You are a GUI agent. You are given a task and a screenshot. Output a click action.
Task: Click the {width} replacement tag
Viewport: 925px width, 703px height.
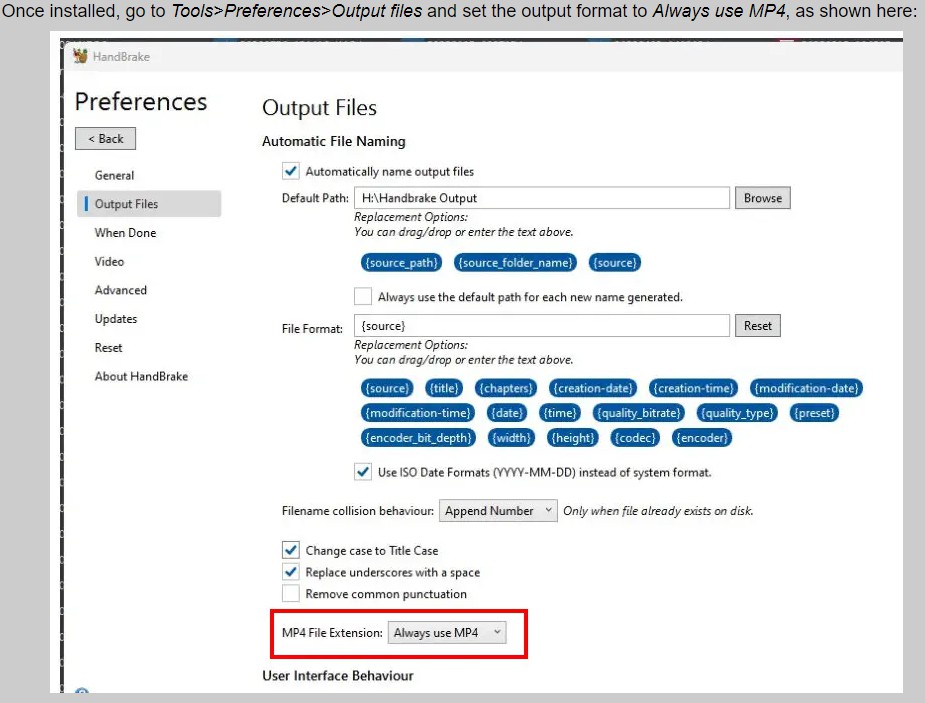coord(511,438)
